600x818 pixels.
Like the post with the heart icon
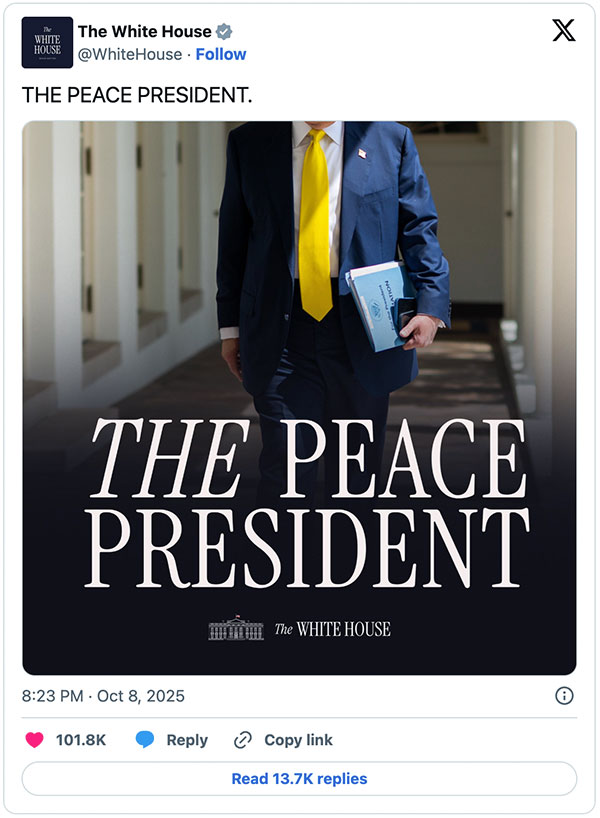click(x=34, y=740)
